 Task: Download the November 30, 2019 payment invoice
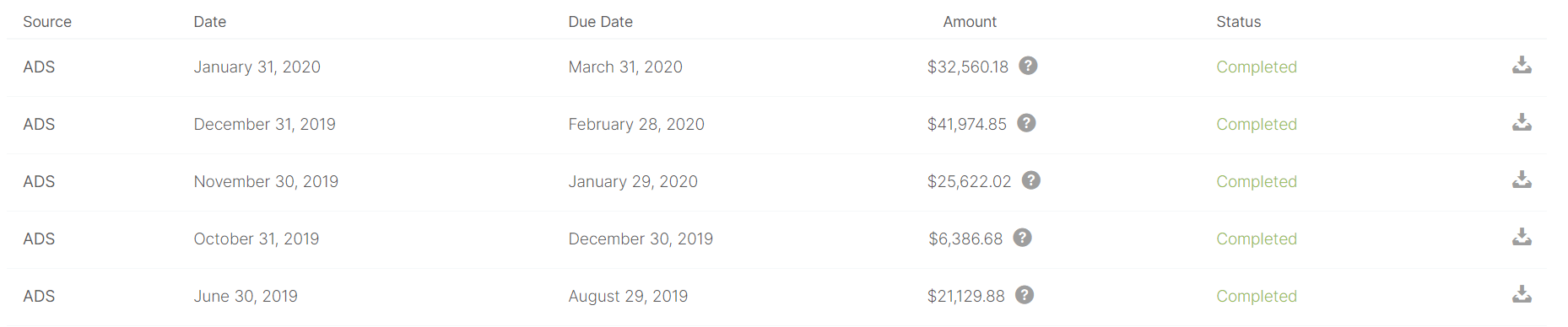[x=1522, y=180]
